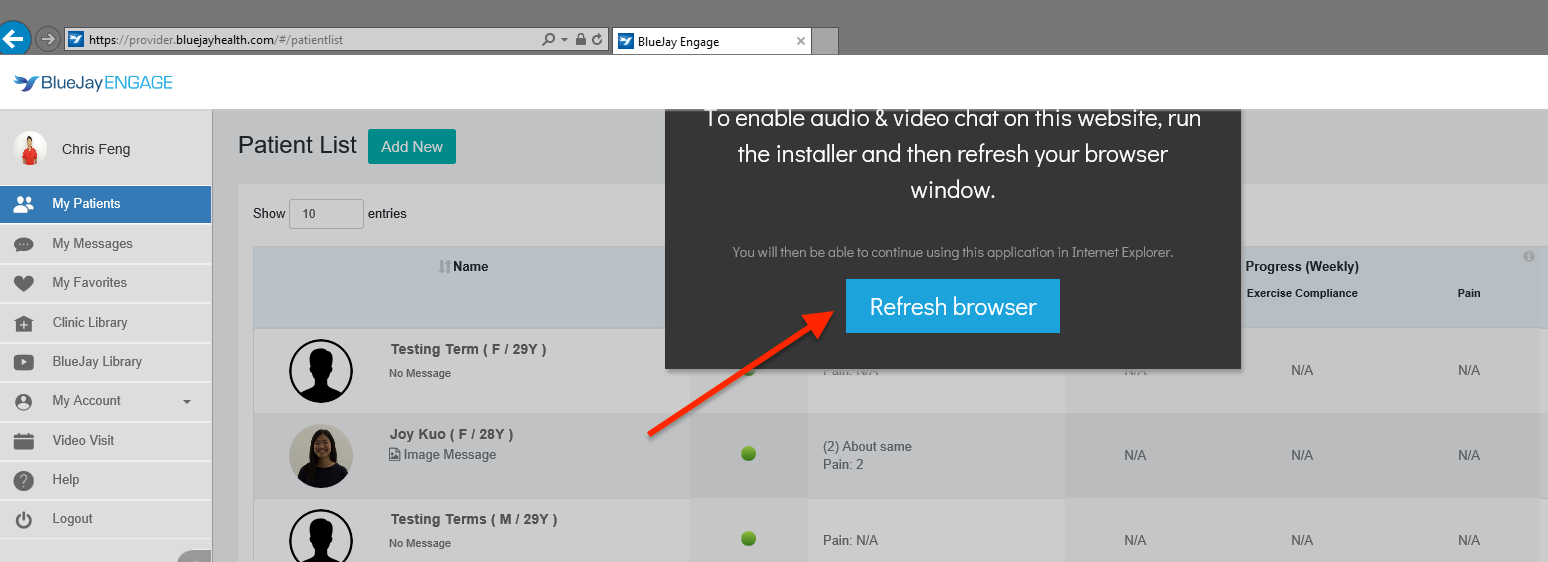Open My Messages in sidebar
This screenshot has height=562, width=1548.
click(x=105, y=244)
